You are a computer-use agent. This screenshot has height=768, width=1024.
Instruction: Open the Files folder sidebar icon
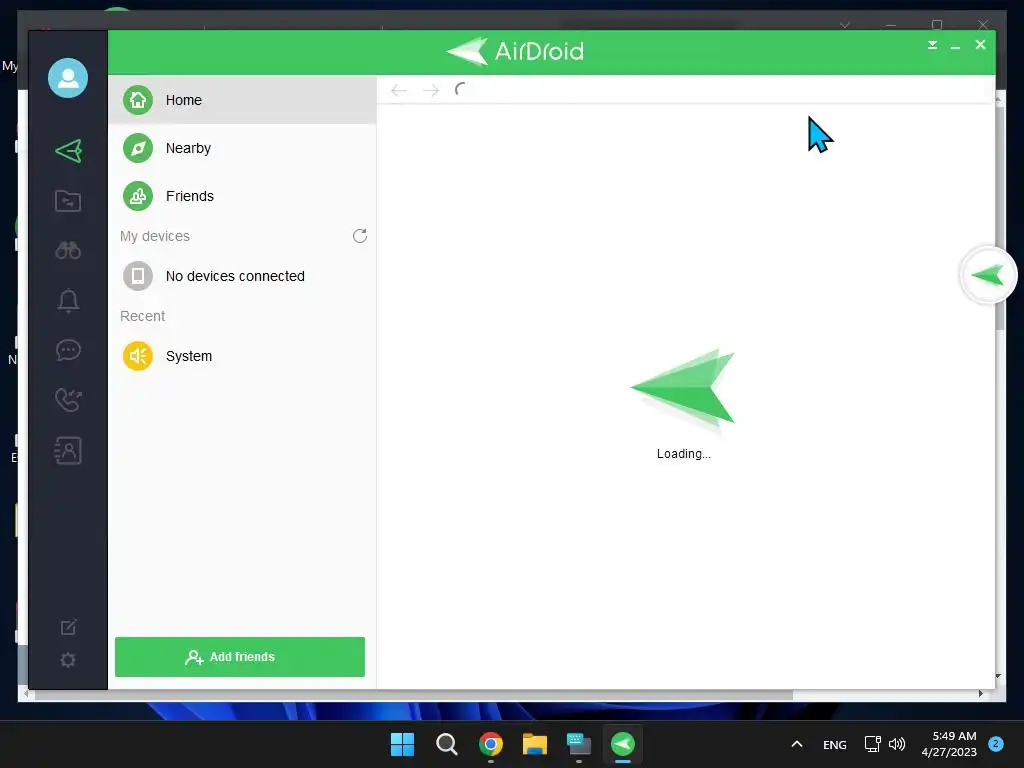68,200
